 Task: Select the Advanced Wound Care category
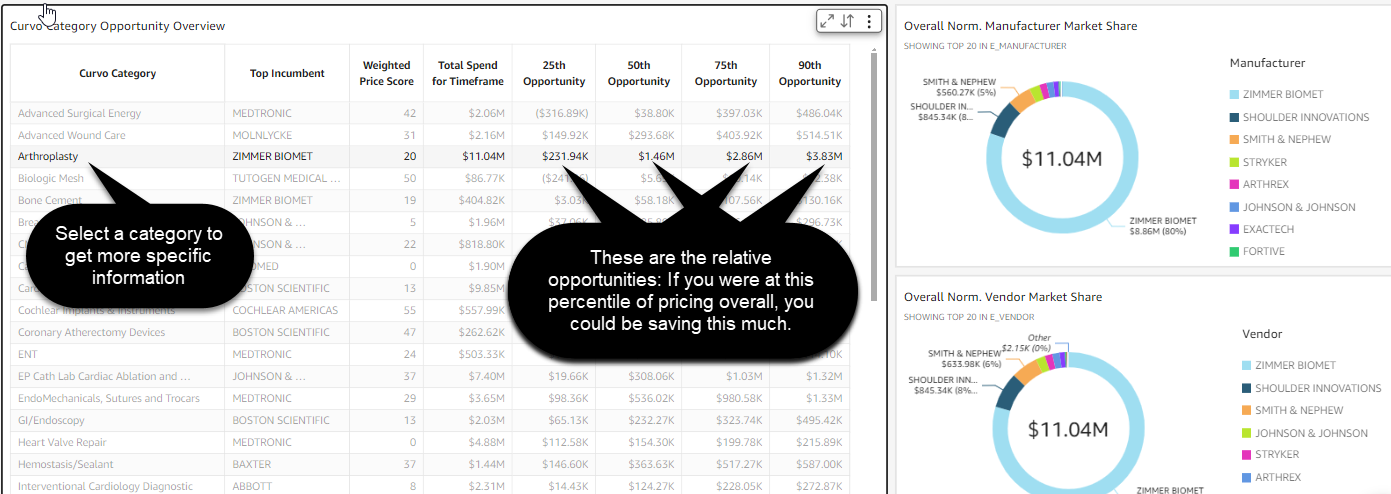click(x=72, y=135)
